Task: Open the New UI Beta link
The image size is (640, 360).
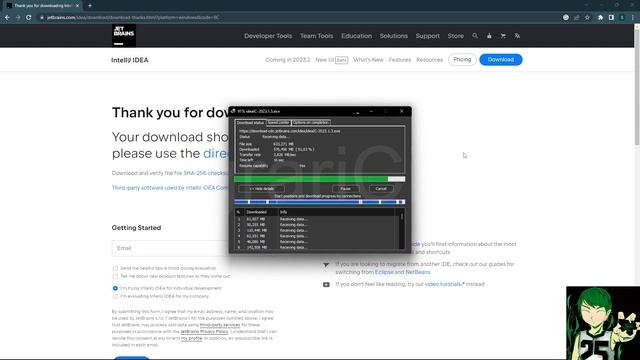Action: (x=331, y=60)
